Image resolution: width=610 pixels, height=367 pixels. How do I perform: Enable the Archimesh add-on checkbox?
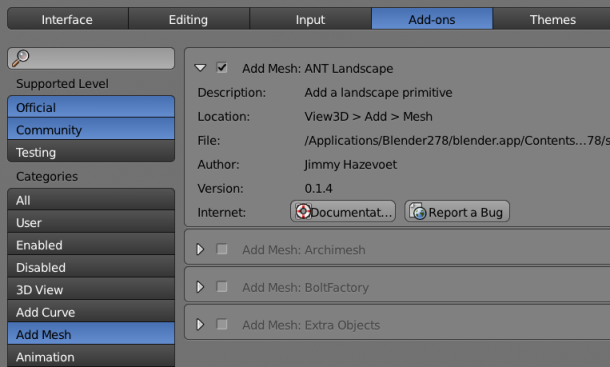point(222,249)
